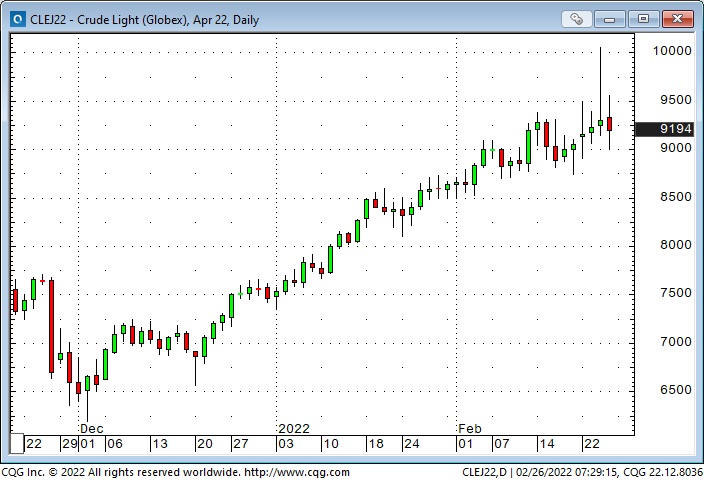Close the CLEJ22 chart window
704x480 pixels.
[678, 19]
